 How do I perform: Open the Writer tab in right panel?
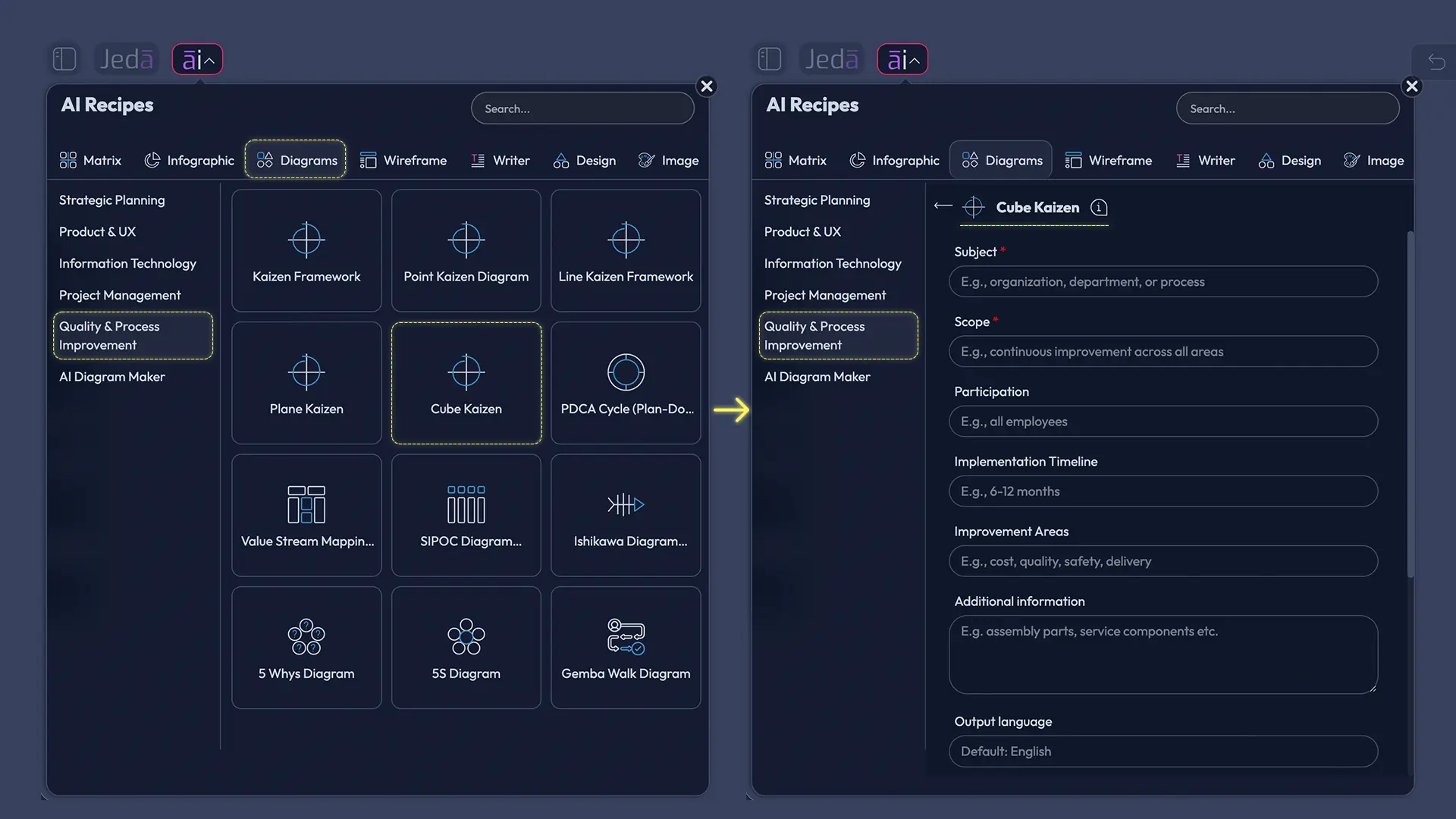pos(1205,160)
